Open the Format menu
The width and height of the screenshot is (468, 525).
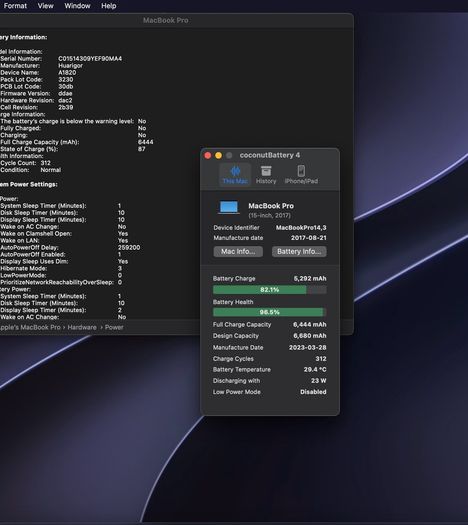pos(15,6)
